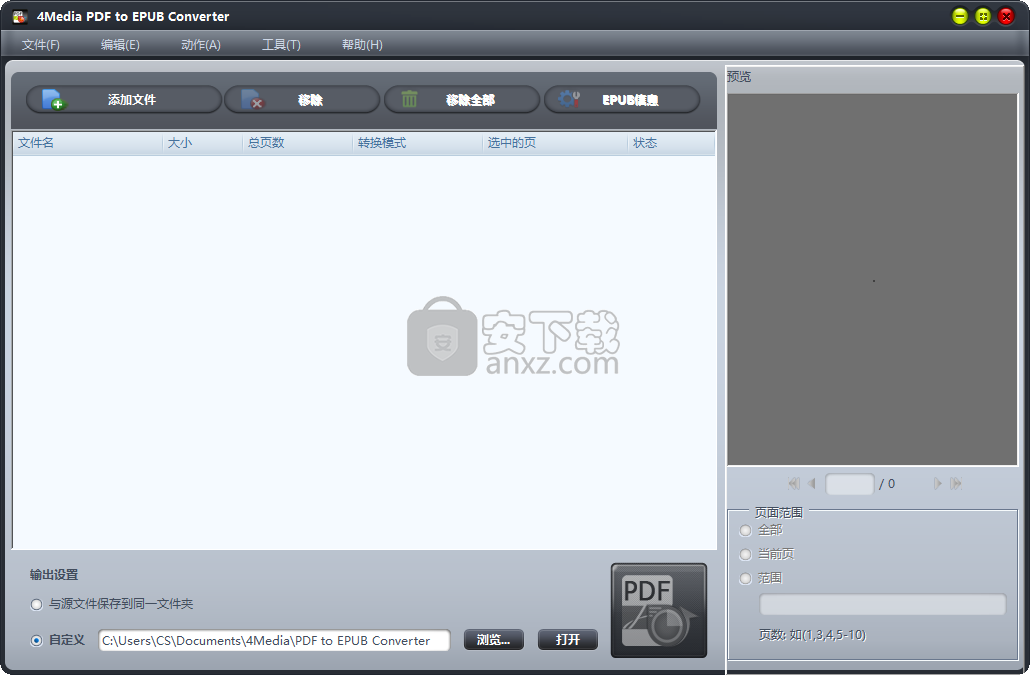This screenshot has width=1030, height=675.
Task: Click the 选中的页 column header
Action: pos(555,143)
